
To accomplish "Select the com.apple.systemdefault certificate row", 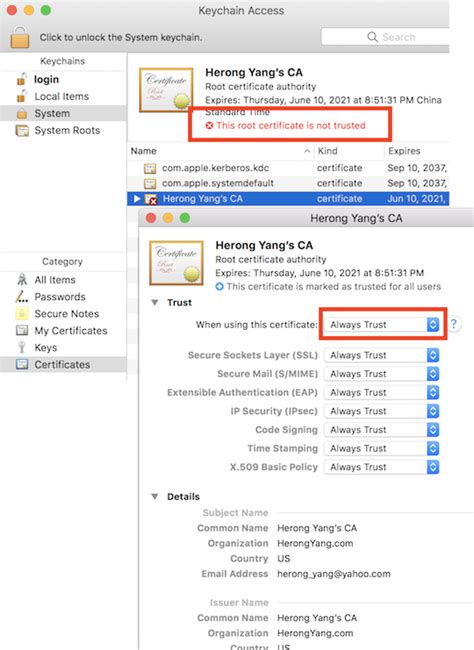I will pyautogui.click(x=288, y=183).
